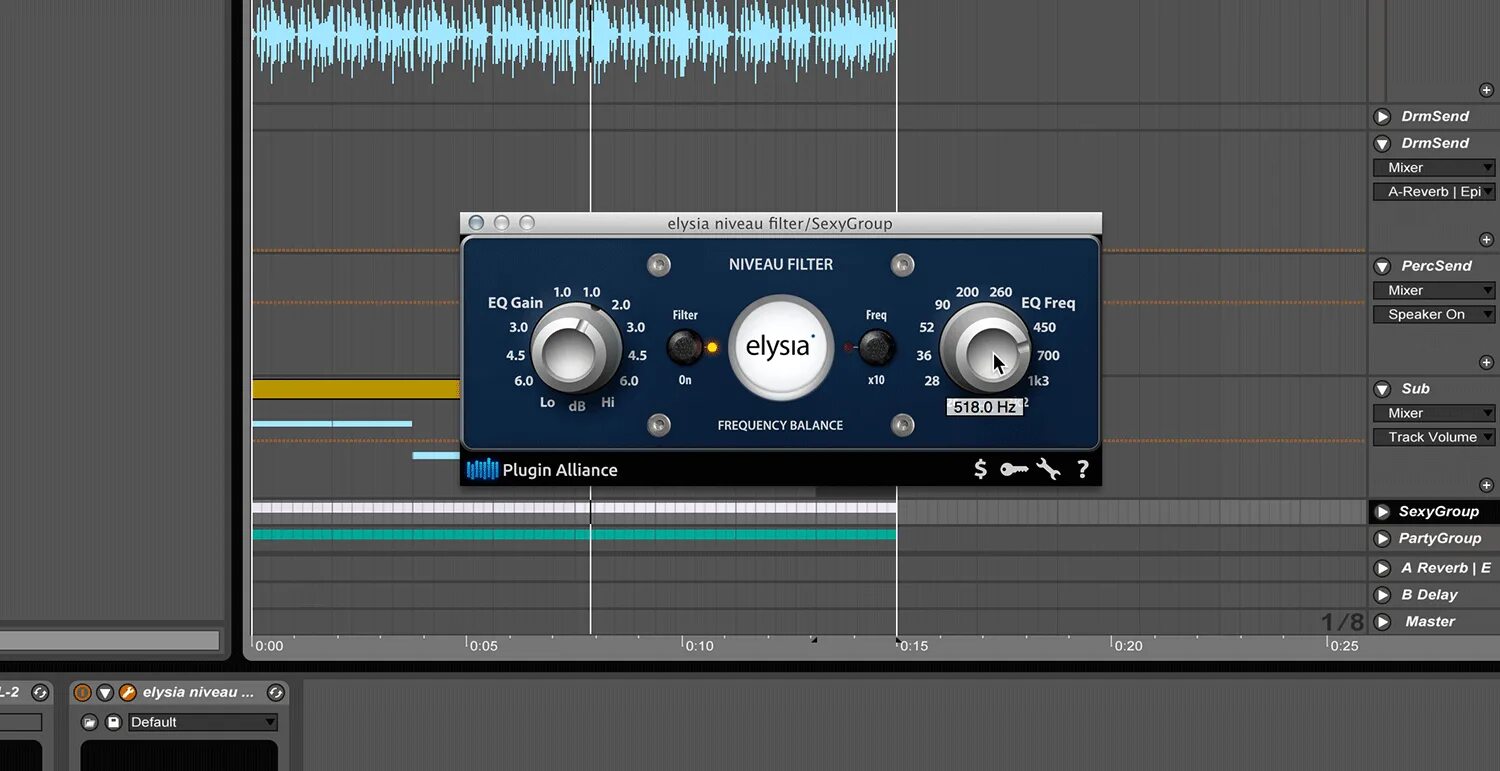Unfold the Master track
This screenshot has height=771, width=1500.
pyautogui.click(x=1382, y=622)
